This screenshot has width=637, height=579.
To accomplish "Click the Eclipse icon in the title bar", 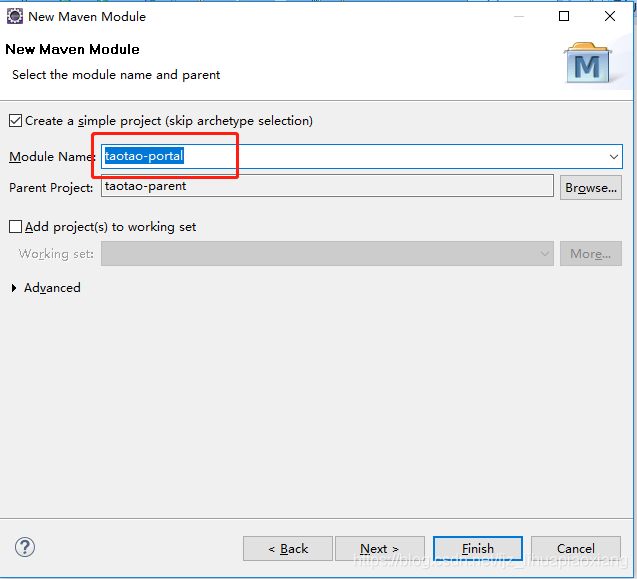I will tap(15, 16).
